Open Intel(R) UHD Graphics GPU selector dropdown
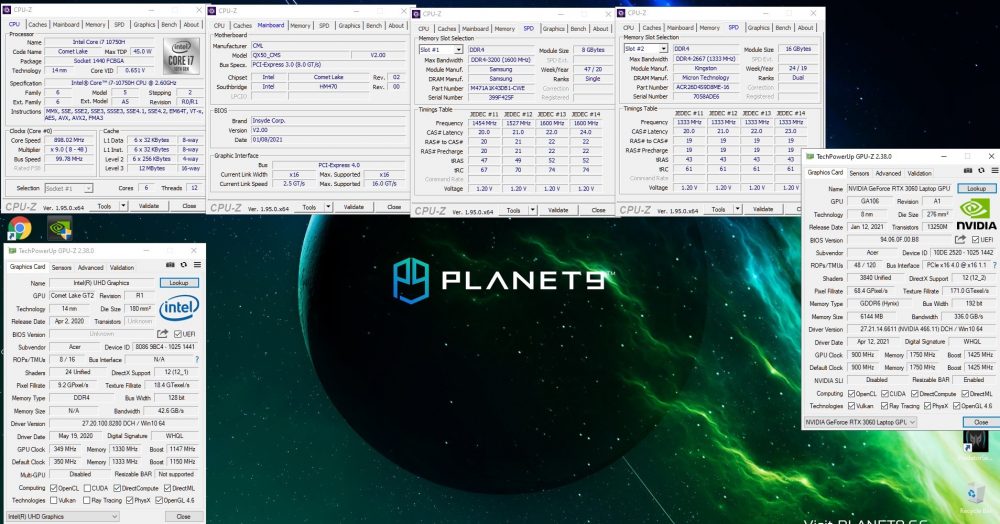1000x524 pixels. 62,516
